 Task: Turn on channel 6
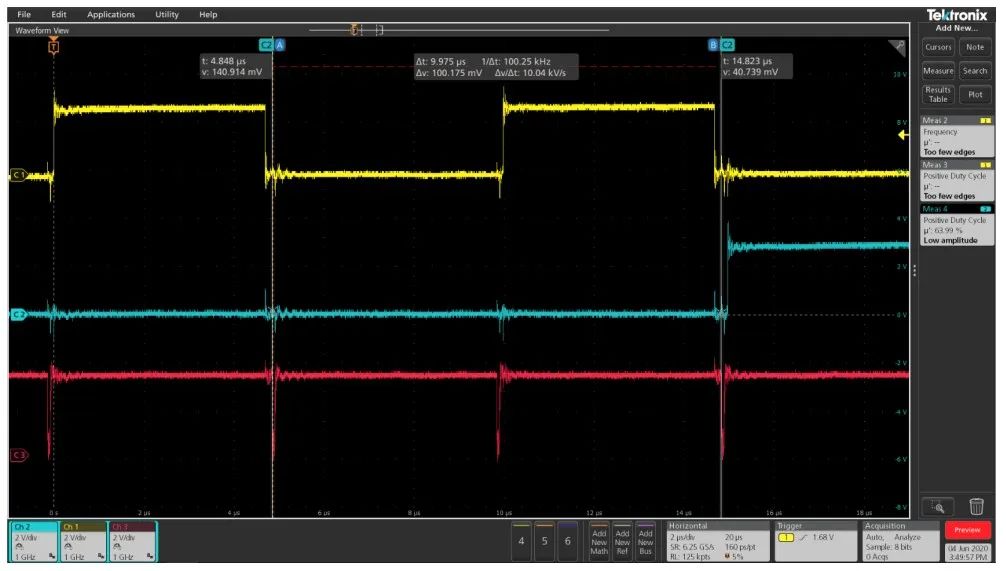[x=567, y=541]
